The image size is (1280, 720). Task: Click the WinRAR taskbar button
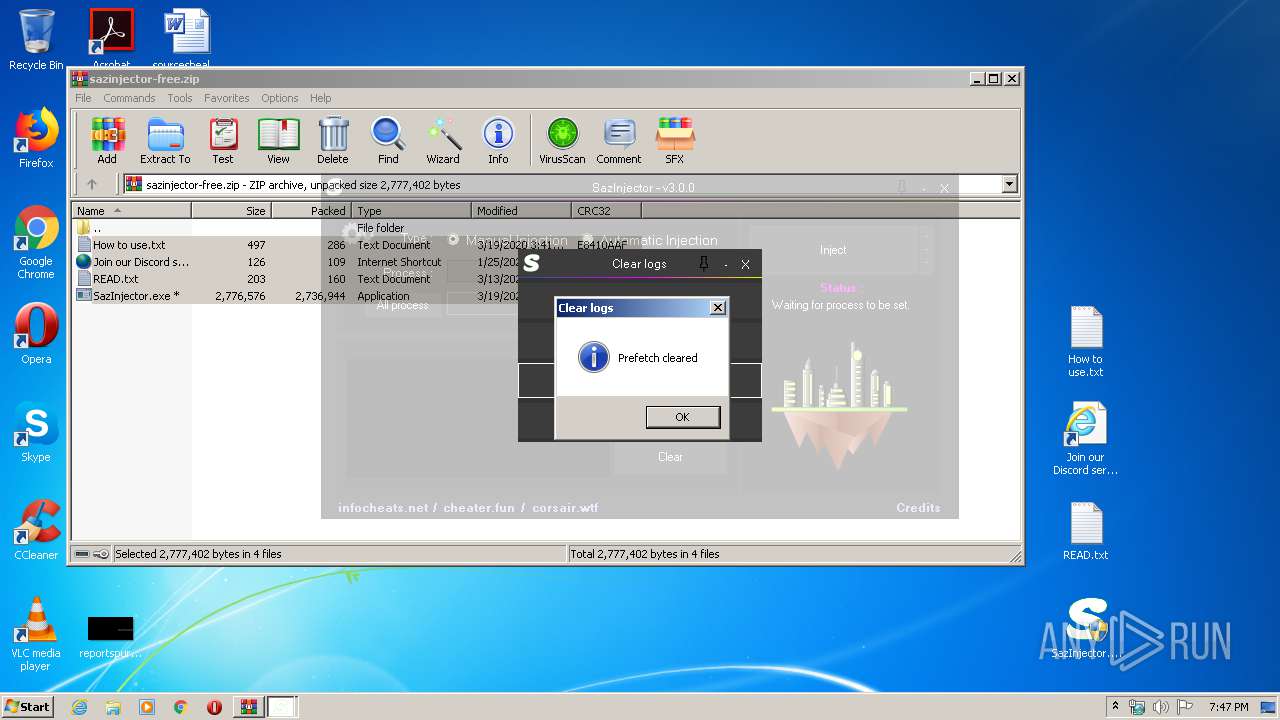click(x=248, y=707)
